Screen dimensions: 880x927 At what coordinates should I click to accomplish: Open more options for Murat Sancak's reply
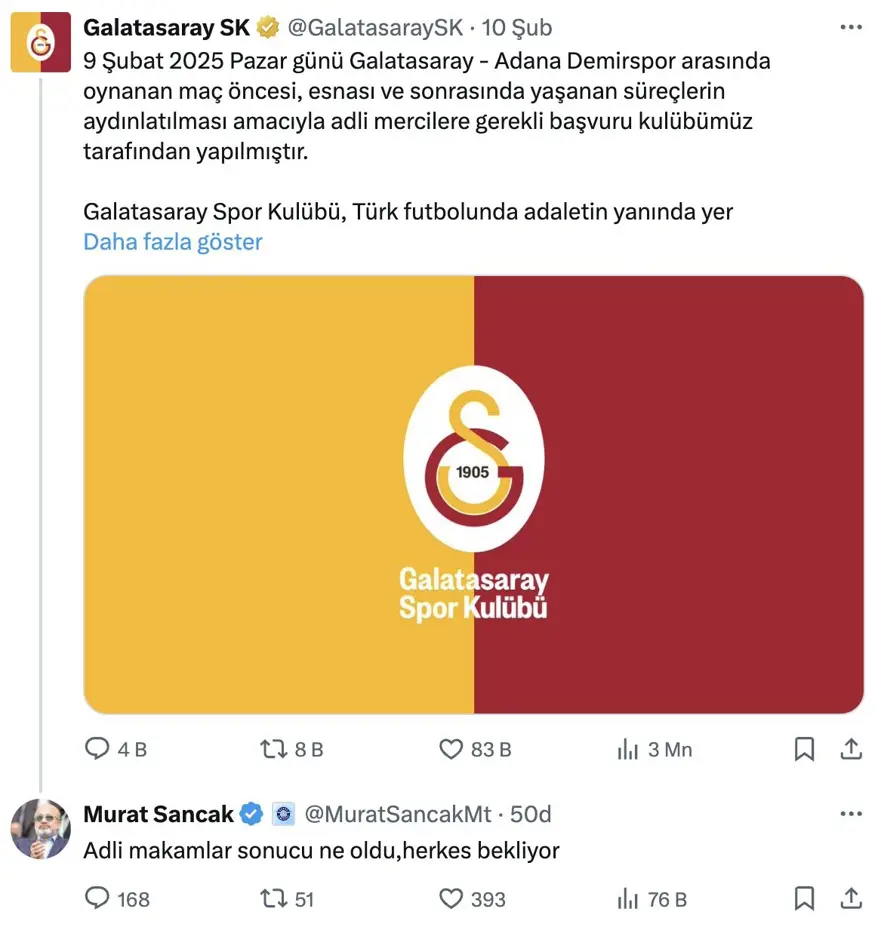pyautogui.click(x=850, y=814)
